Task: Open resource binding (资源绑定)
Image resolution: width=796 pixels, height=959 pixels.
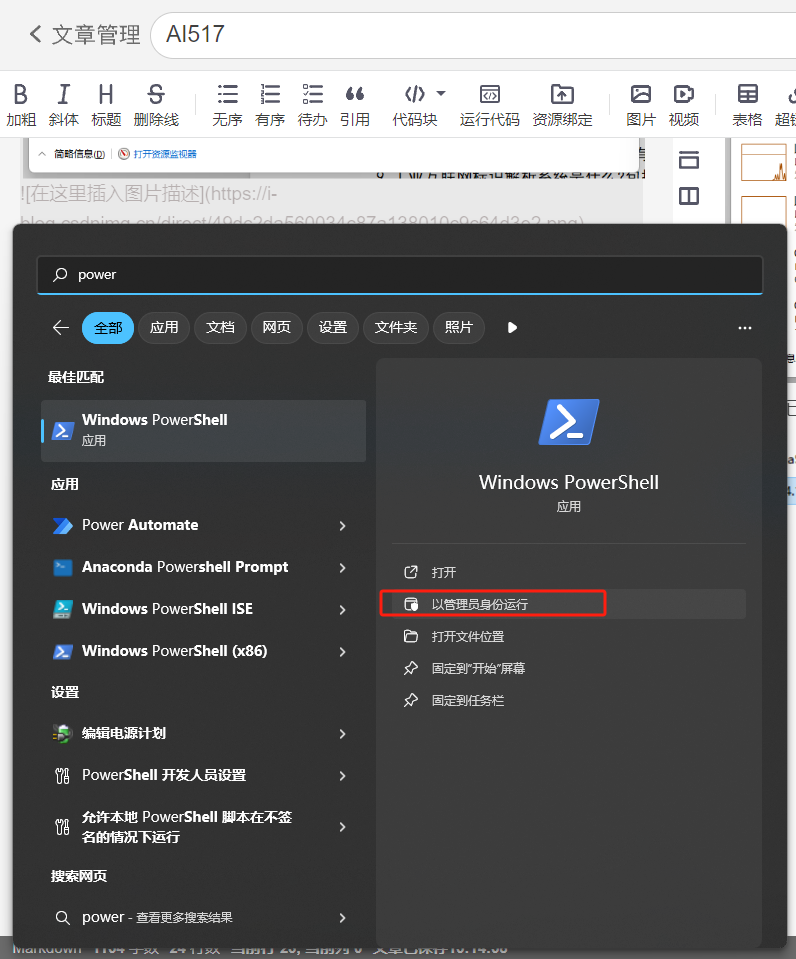Action: pos(562,105)
